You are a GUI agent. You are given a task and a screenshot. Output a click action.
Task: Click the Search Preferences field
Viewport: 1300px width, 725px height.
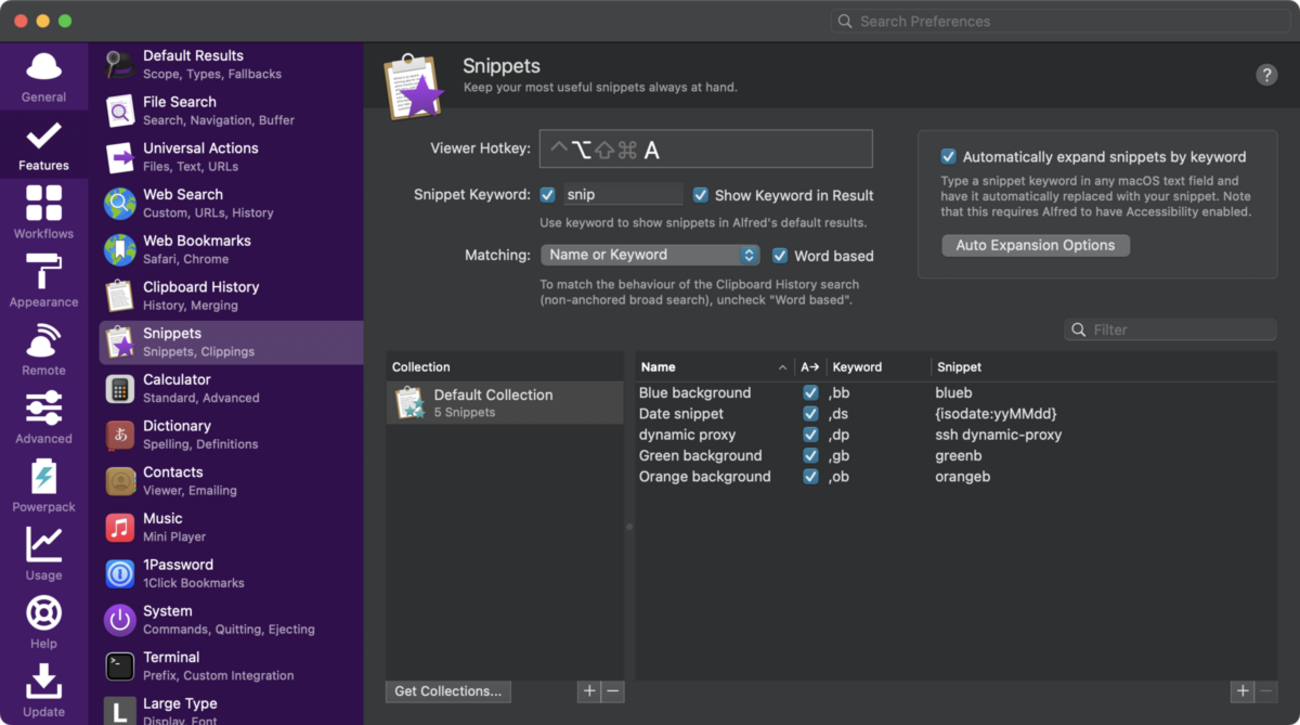click(x=1061, y=21)
